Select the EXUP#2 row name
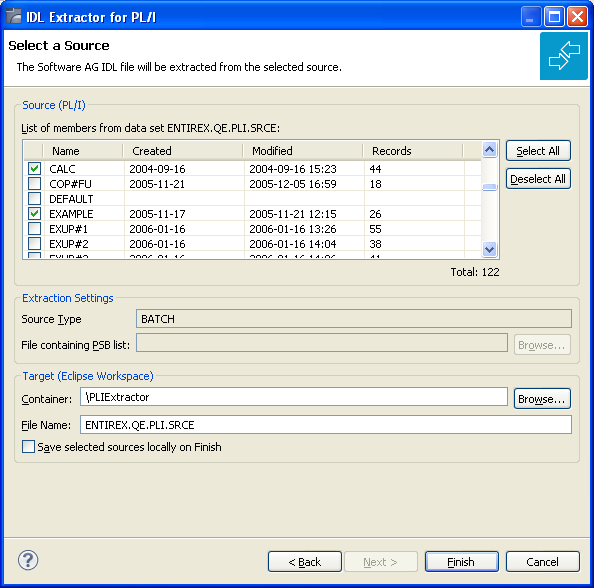 [x=69, y=244]
